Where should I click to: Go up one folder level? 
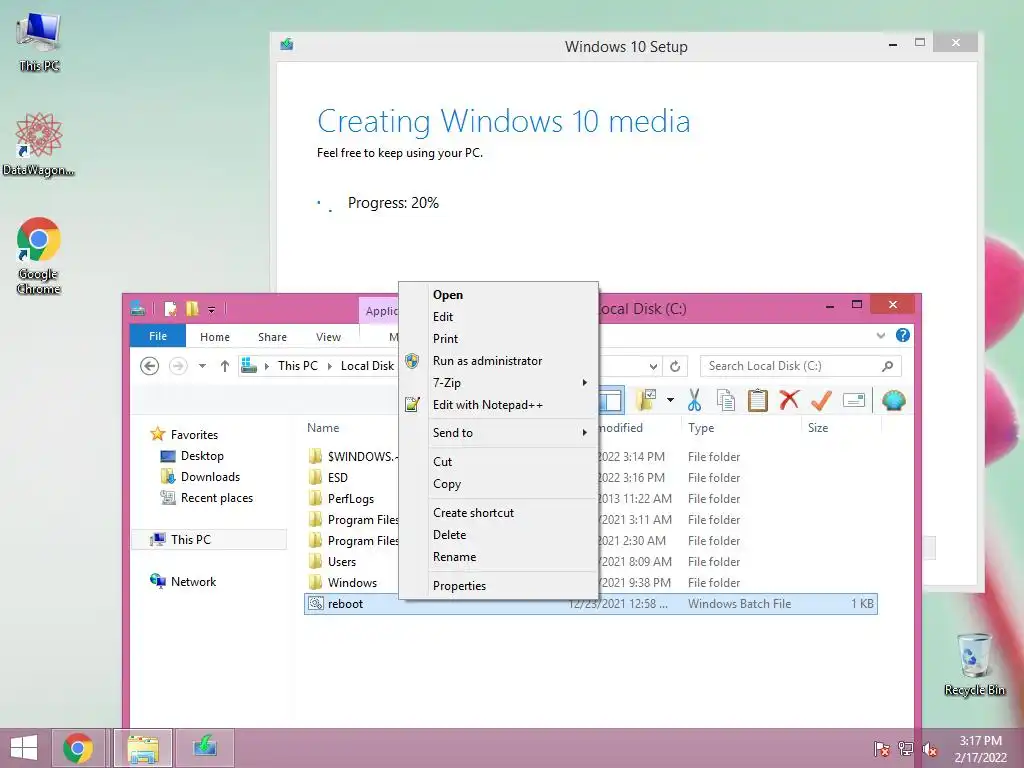click(x=225, y=366)
